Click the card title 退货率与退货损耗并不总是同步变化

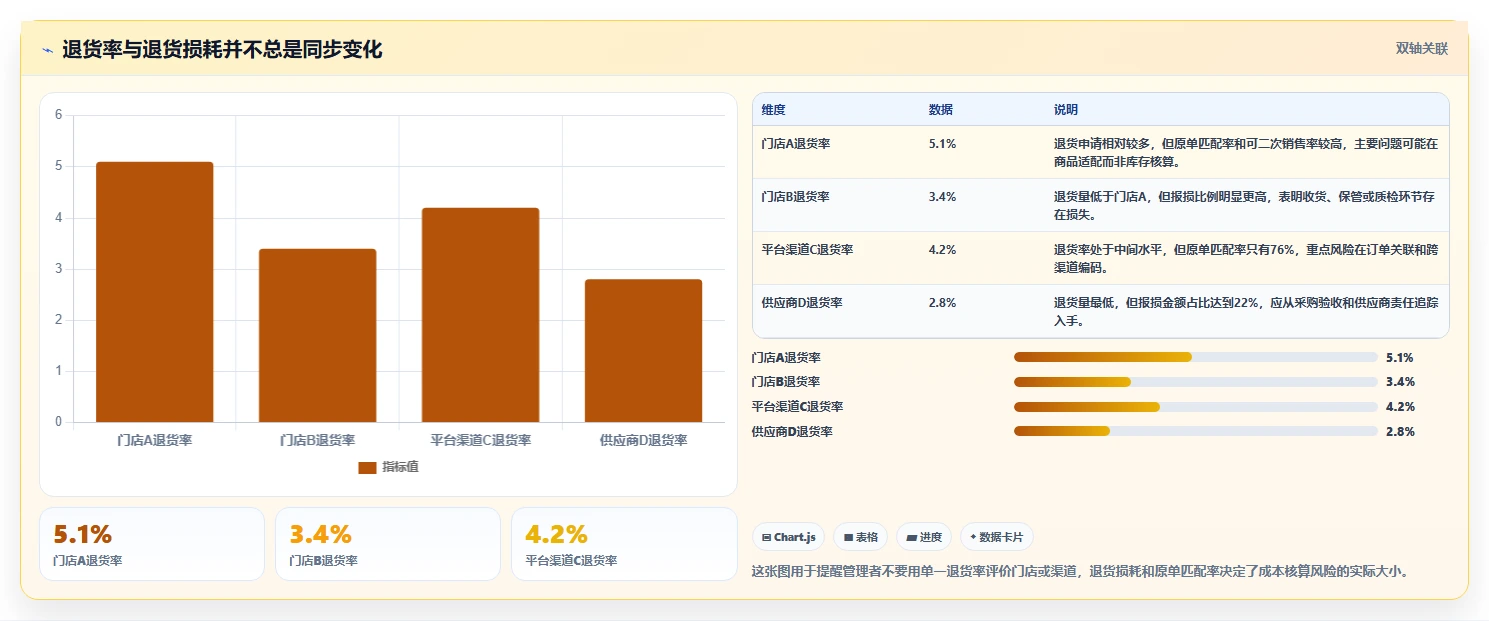(222, 50)
